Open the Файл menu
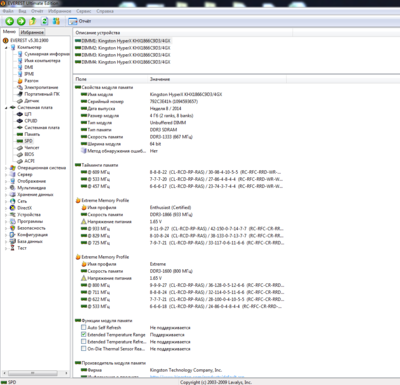The image size is (400, 385). point(8,11)
